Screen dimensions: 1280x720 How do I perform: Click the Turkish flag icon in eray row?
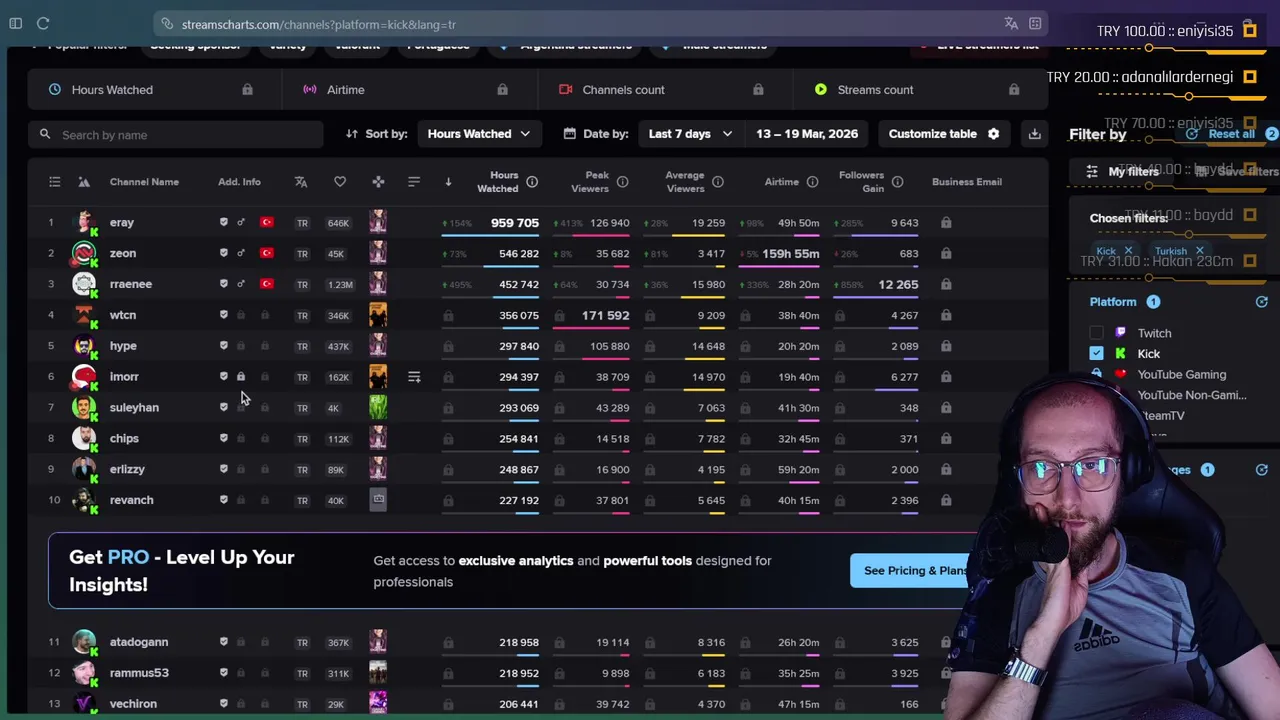pos(266,222)
